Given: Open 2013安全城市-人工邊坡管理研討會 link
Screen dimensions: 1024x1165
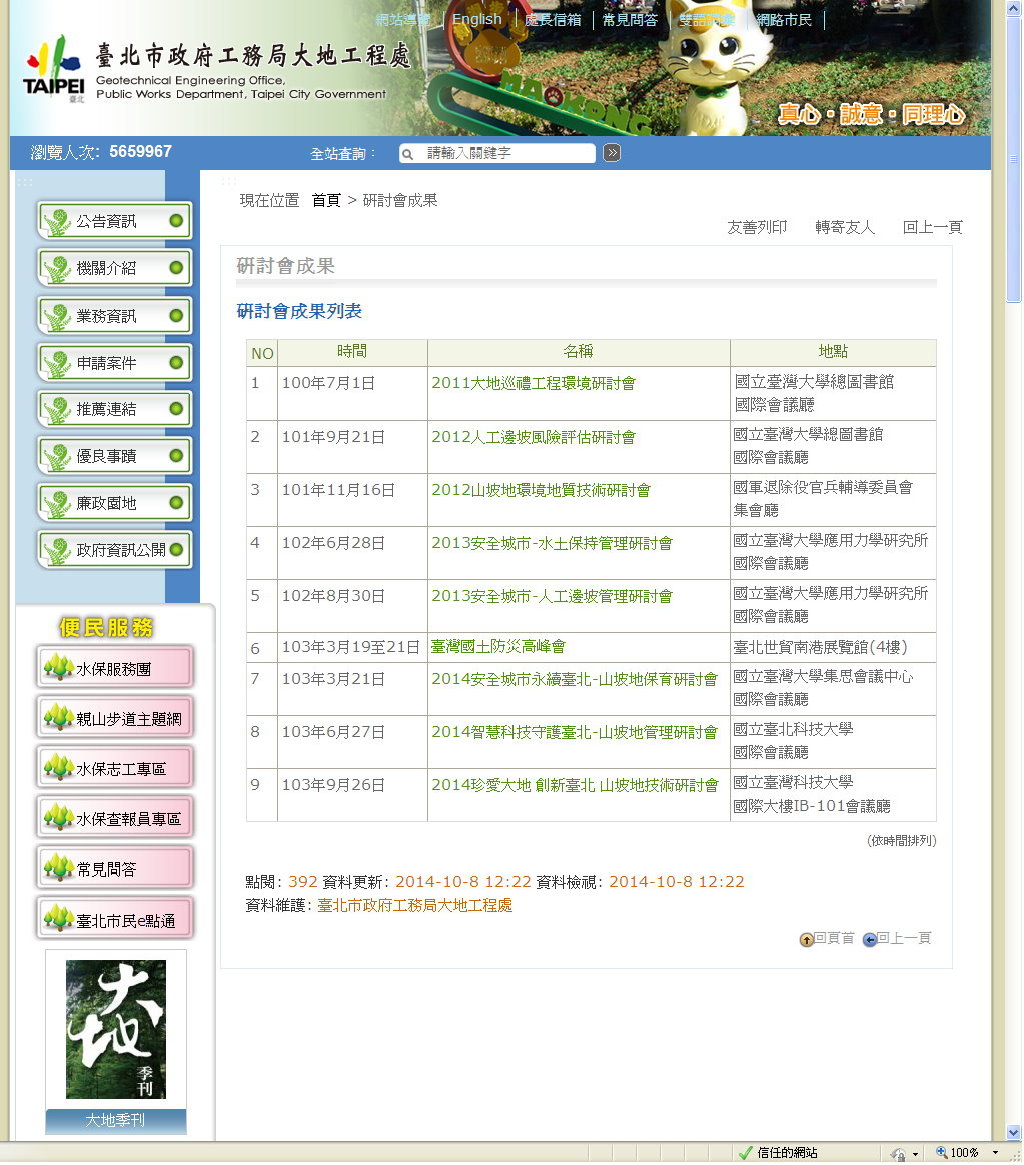Looking at the screenshot, I should point(552,597).
